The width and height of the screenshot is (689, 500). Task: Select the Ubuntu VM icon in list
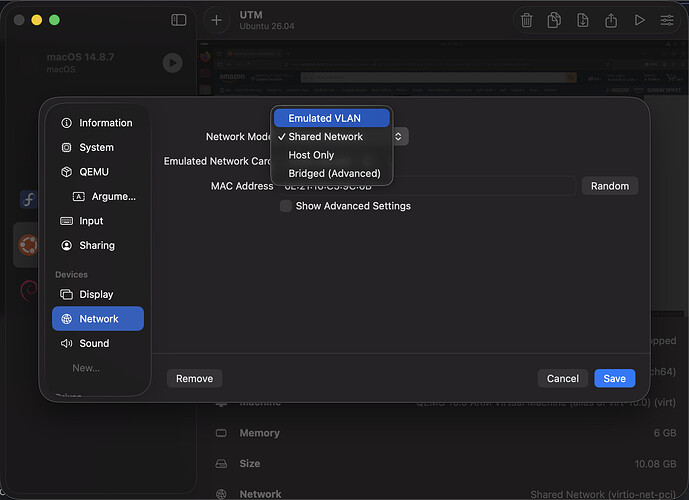pyautogui.click(x=29, y=245)
